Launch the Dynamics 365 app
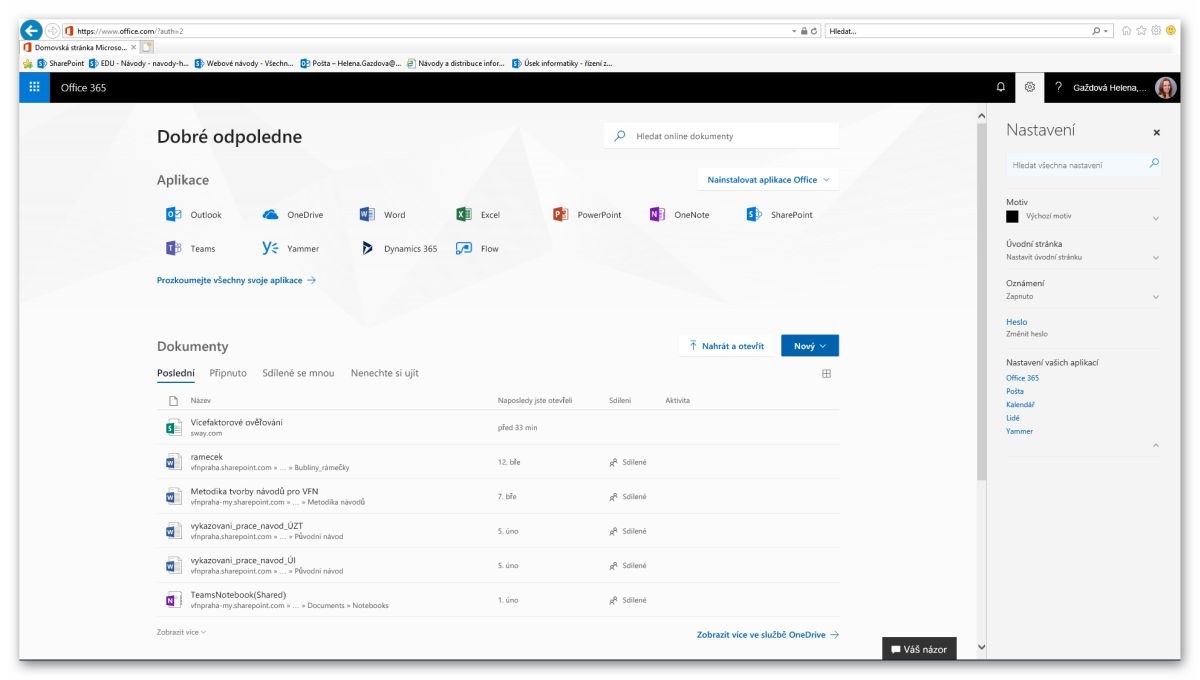Image resolution: width=1200 pixels, height=680 pixels. point(398,249)
